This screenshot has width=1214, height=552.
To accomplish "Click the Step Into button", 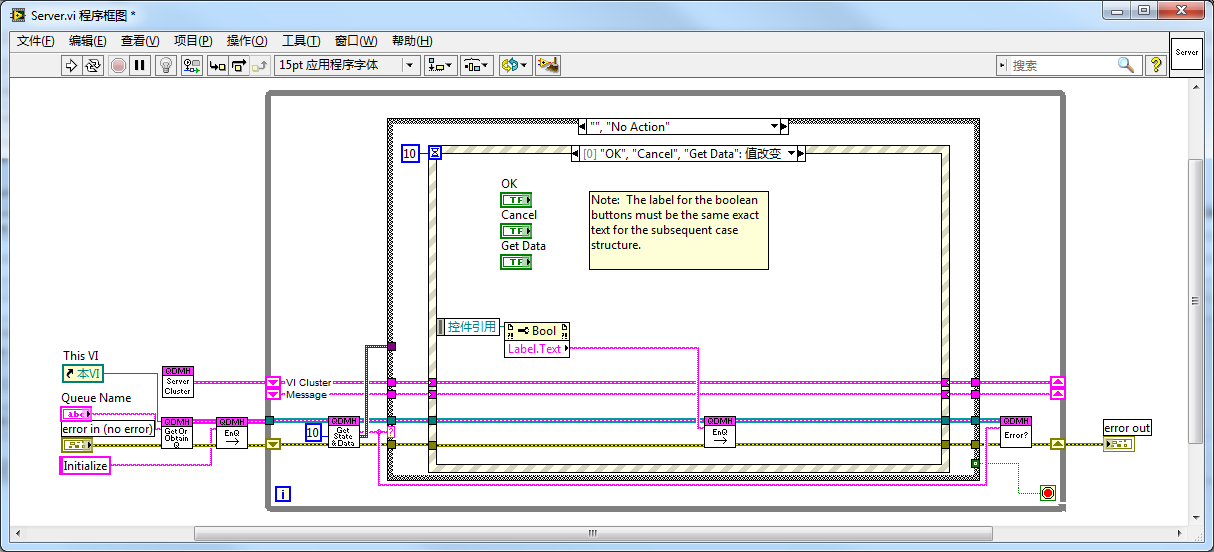I will 217,65.
